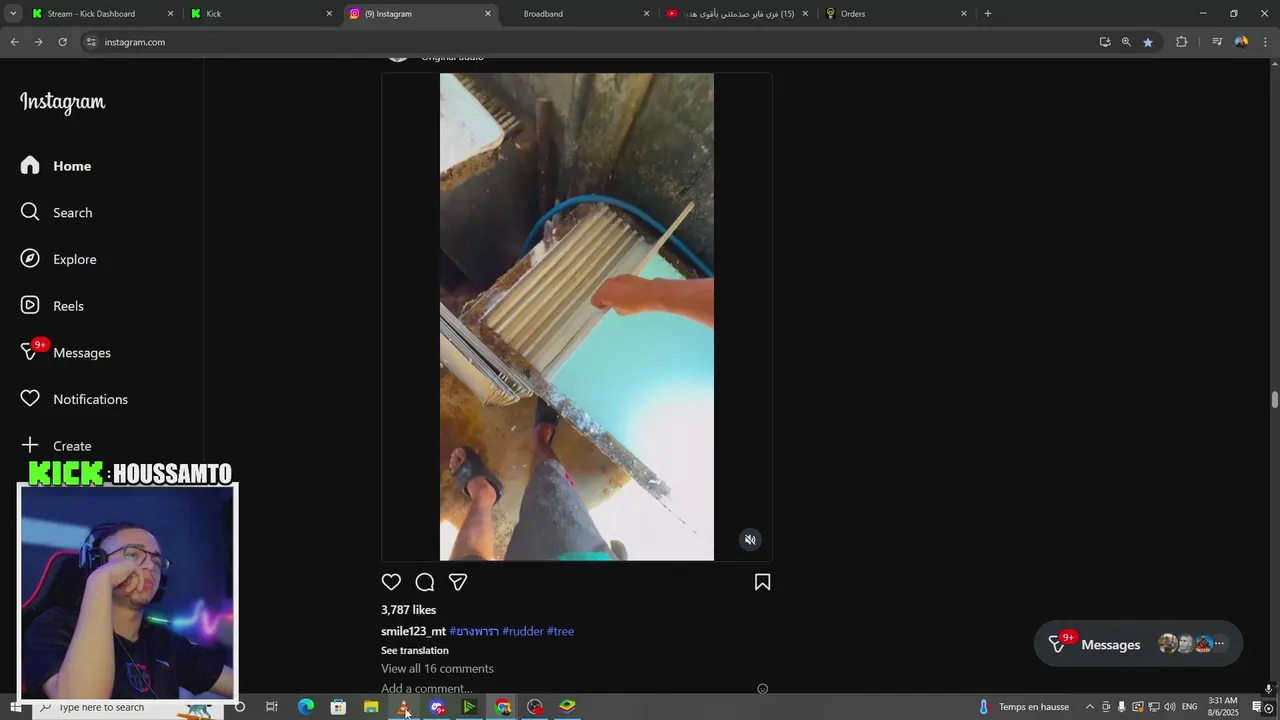Open Search in Instagram sidebar
The height and width of the screenshot is (720, 1280).
pyautogui.click(x=57, y=212)
